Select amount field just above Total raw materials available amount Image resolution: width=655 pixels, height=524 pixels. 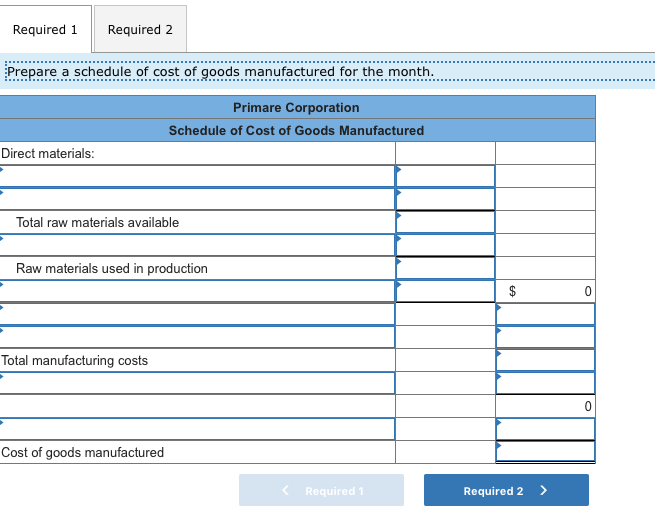point(445,199)
